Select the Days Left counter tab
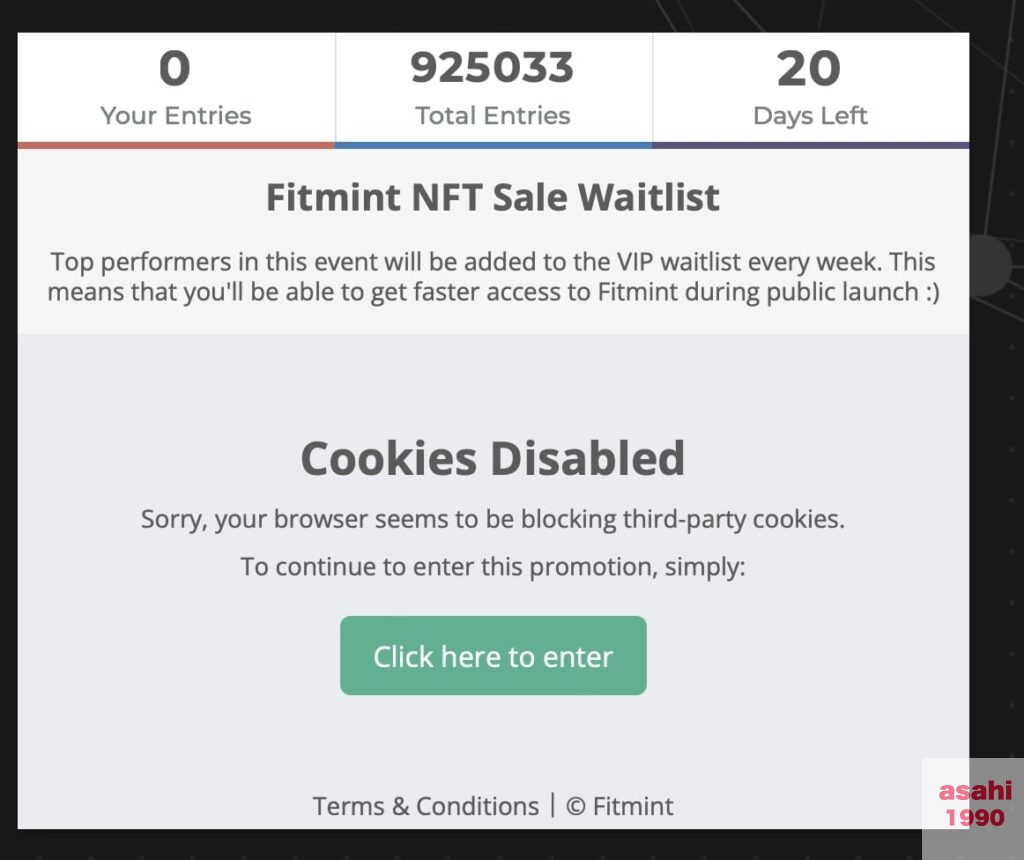Viewport: 1024px width, 860px height. click(x=810, y=90)
